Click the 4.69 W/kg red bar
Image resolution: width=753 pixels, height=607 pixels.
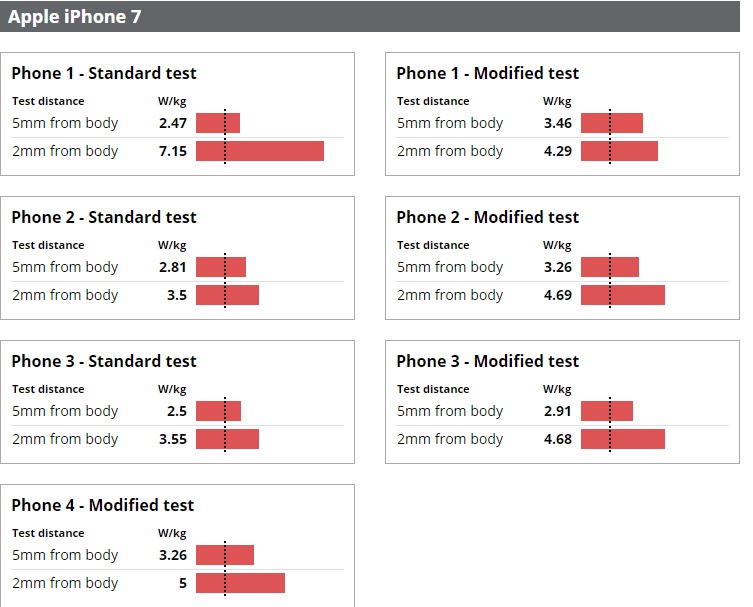623,295
